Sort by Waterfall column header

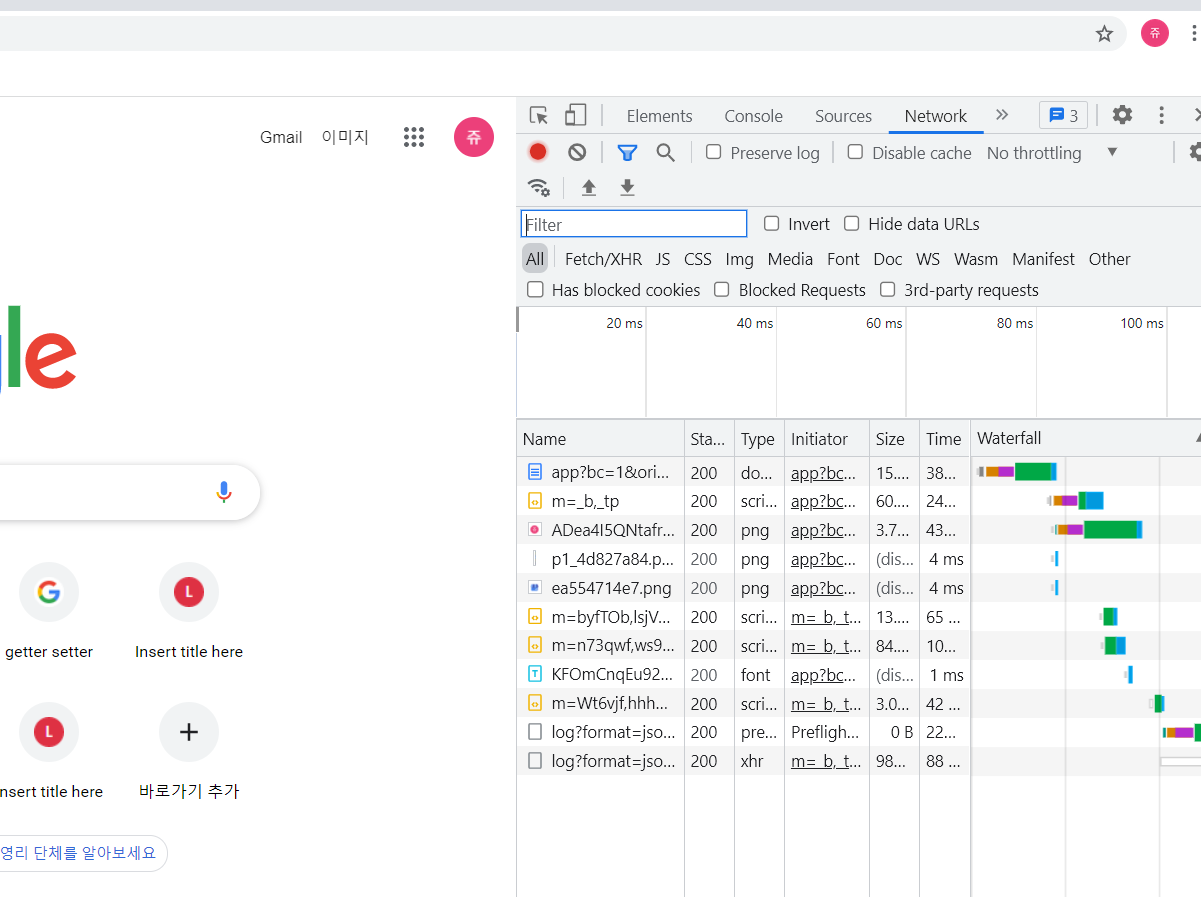tap(1085, 439)
